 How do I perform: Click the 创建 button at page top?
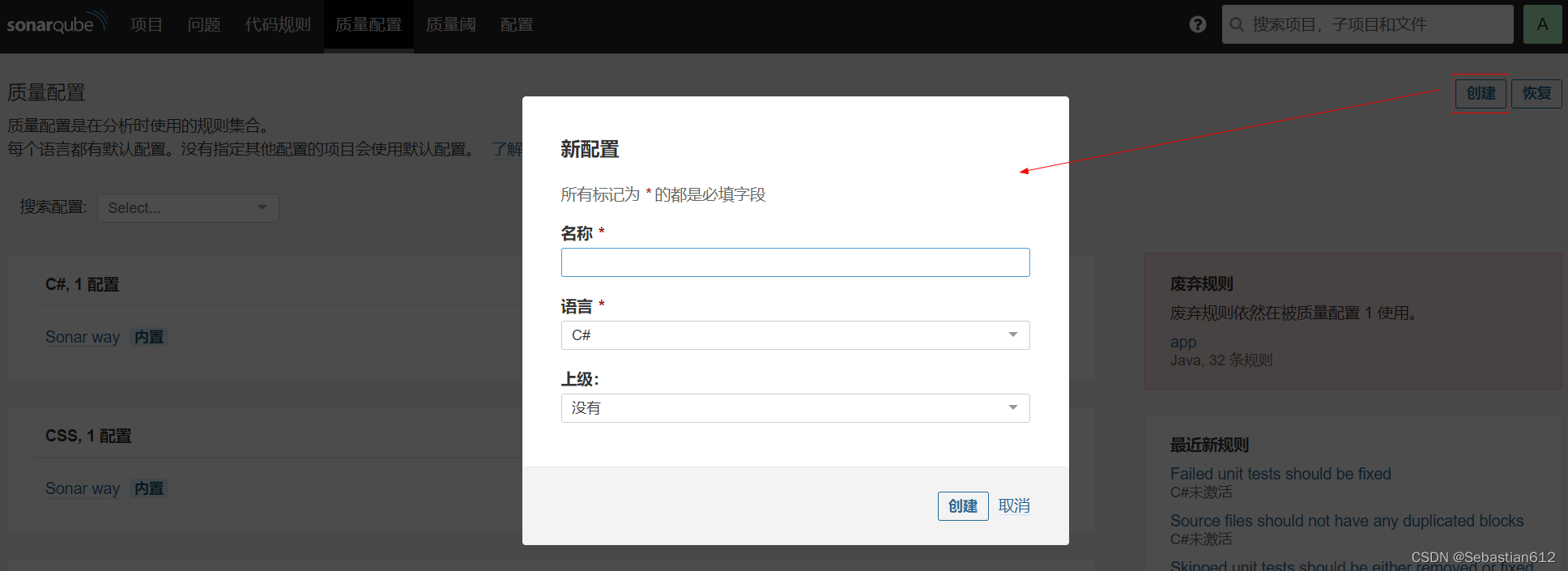(x=1481, y=93)
